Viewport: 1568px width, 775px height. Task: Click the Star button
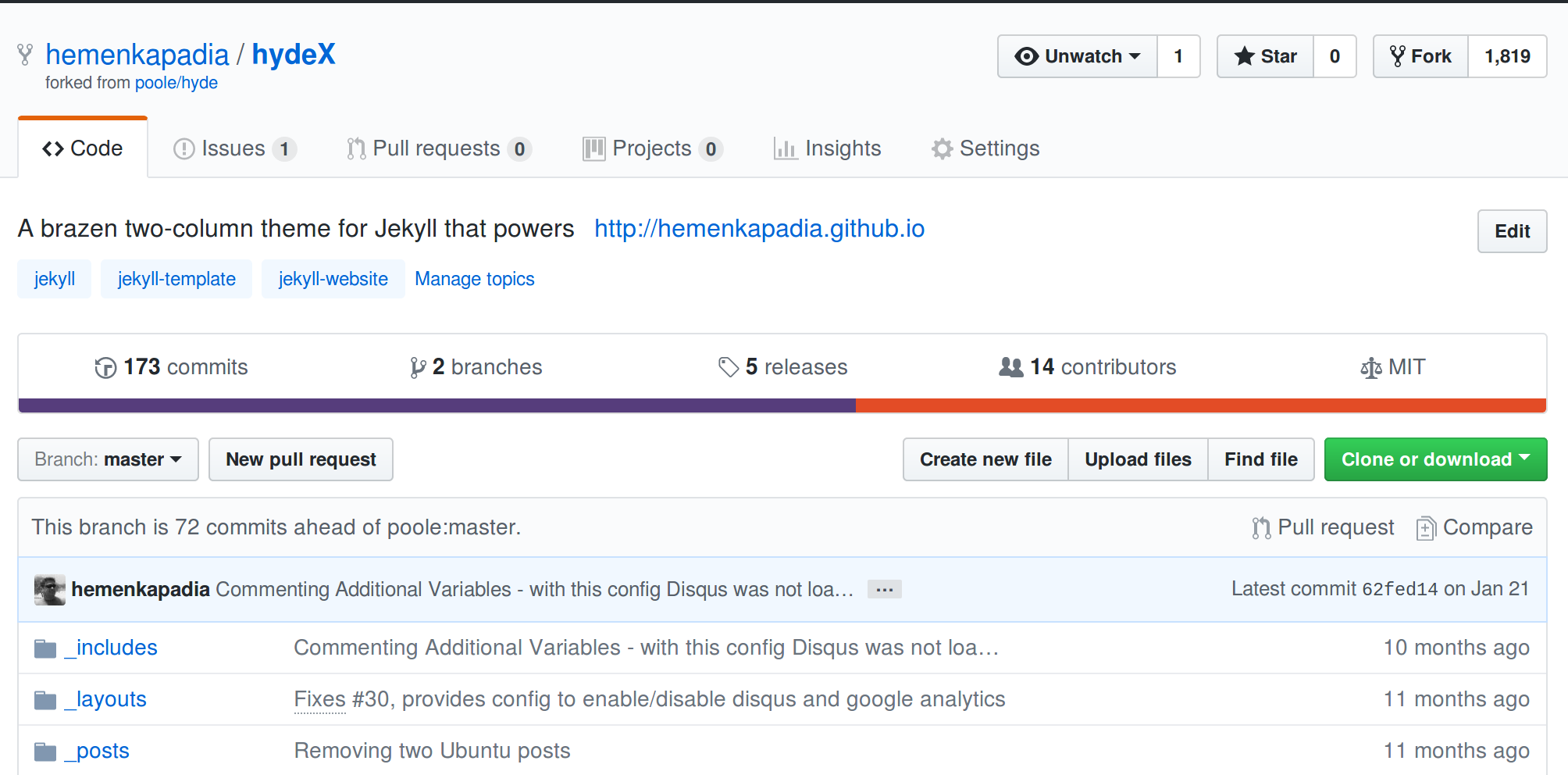(1265, 56)
